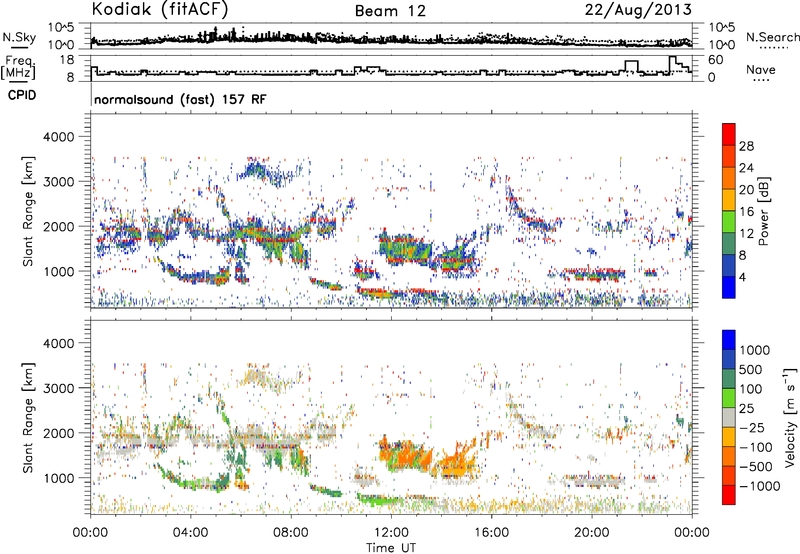Click the '20:00' time tick label
The width and height of the screenshot is (800, 554).
pos(592,533)
